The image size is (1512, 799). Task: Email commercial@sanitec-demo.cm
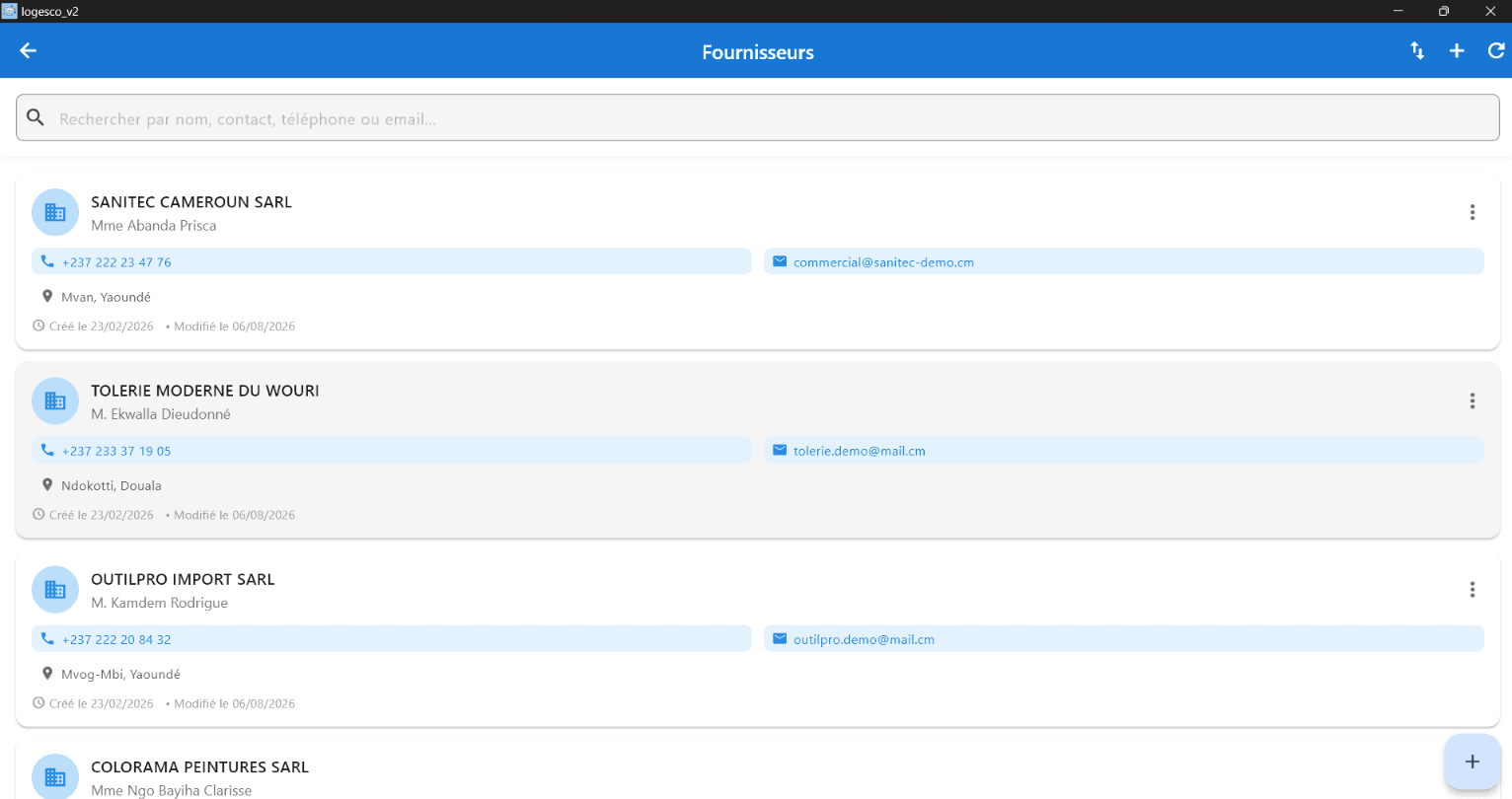point(1124,261)
